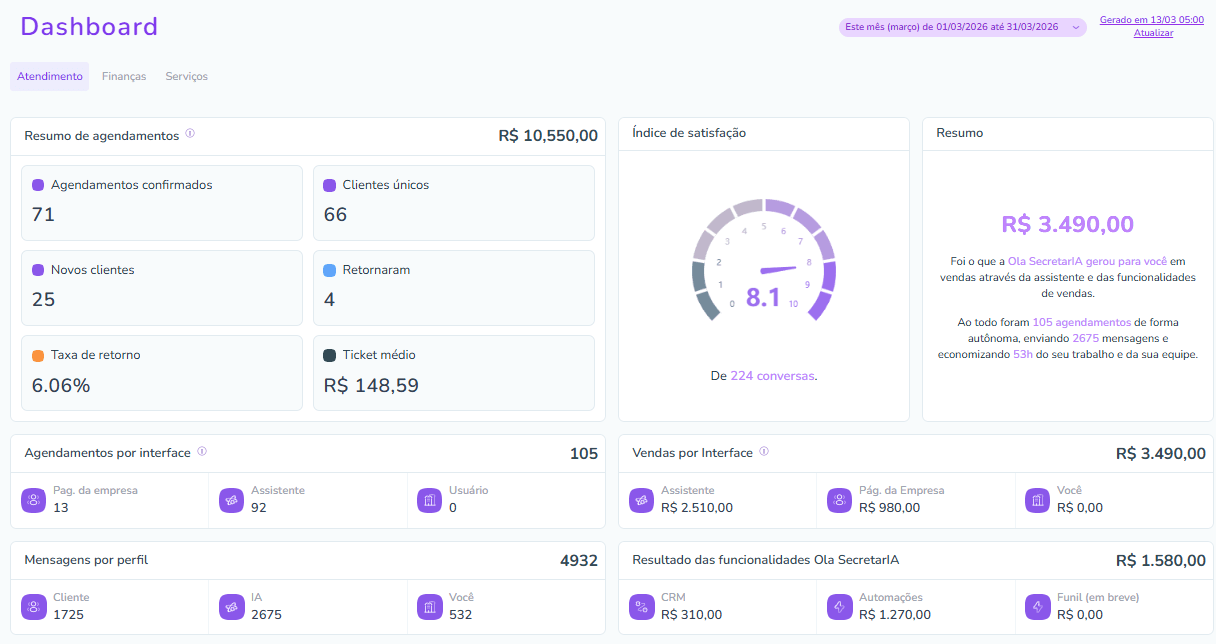The height and width of the screenshot is (644, 1216).
Task: Click the Assistente icon under Agendamentos por interface
Action: coord(233,499)
